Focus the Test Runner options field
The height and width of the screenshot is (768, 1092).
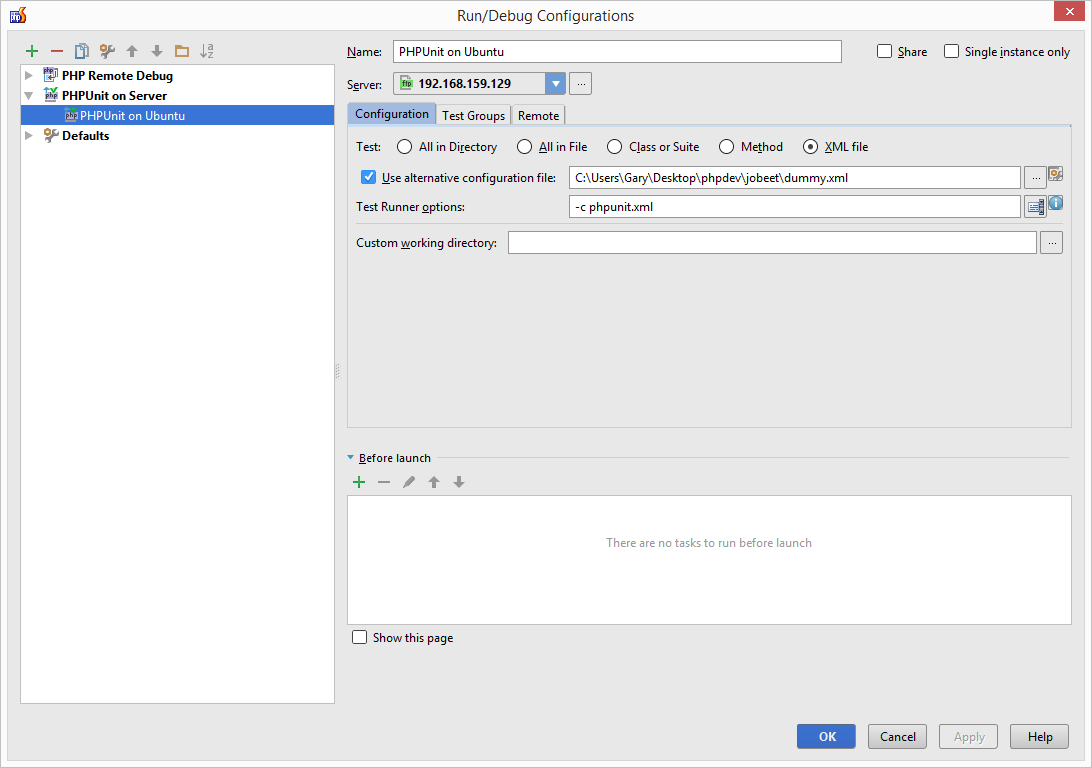(795, 207)
